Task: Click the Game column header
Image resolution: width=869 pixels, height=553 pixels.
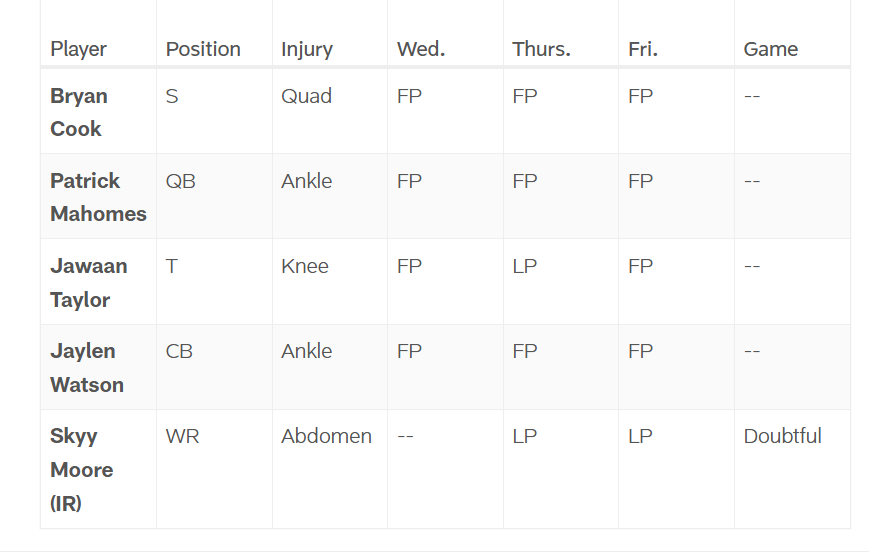Action: [771, 49]
